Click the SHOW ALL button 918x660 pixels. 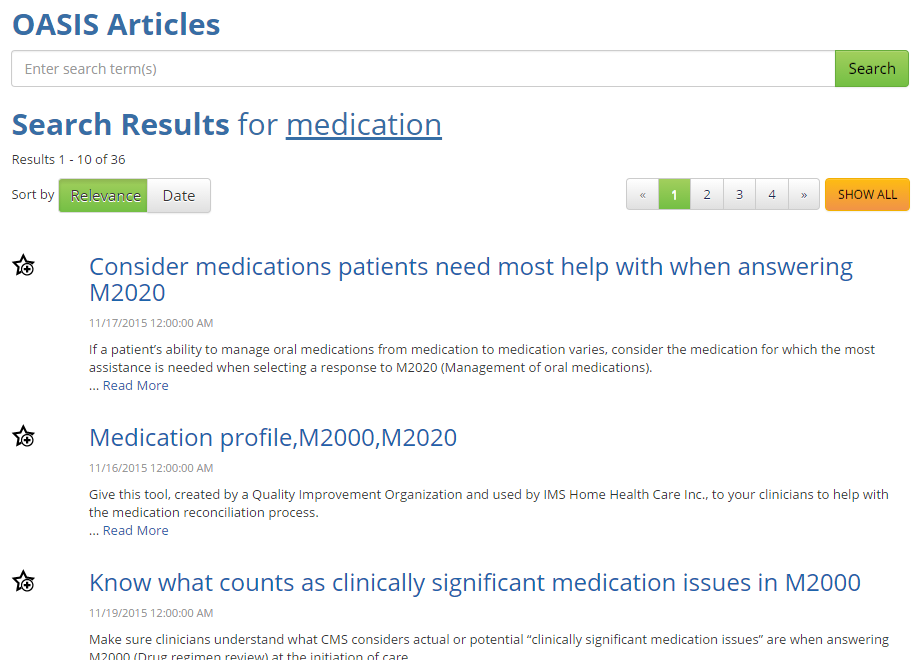[x=867, y=195]
